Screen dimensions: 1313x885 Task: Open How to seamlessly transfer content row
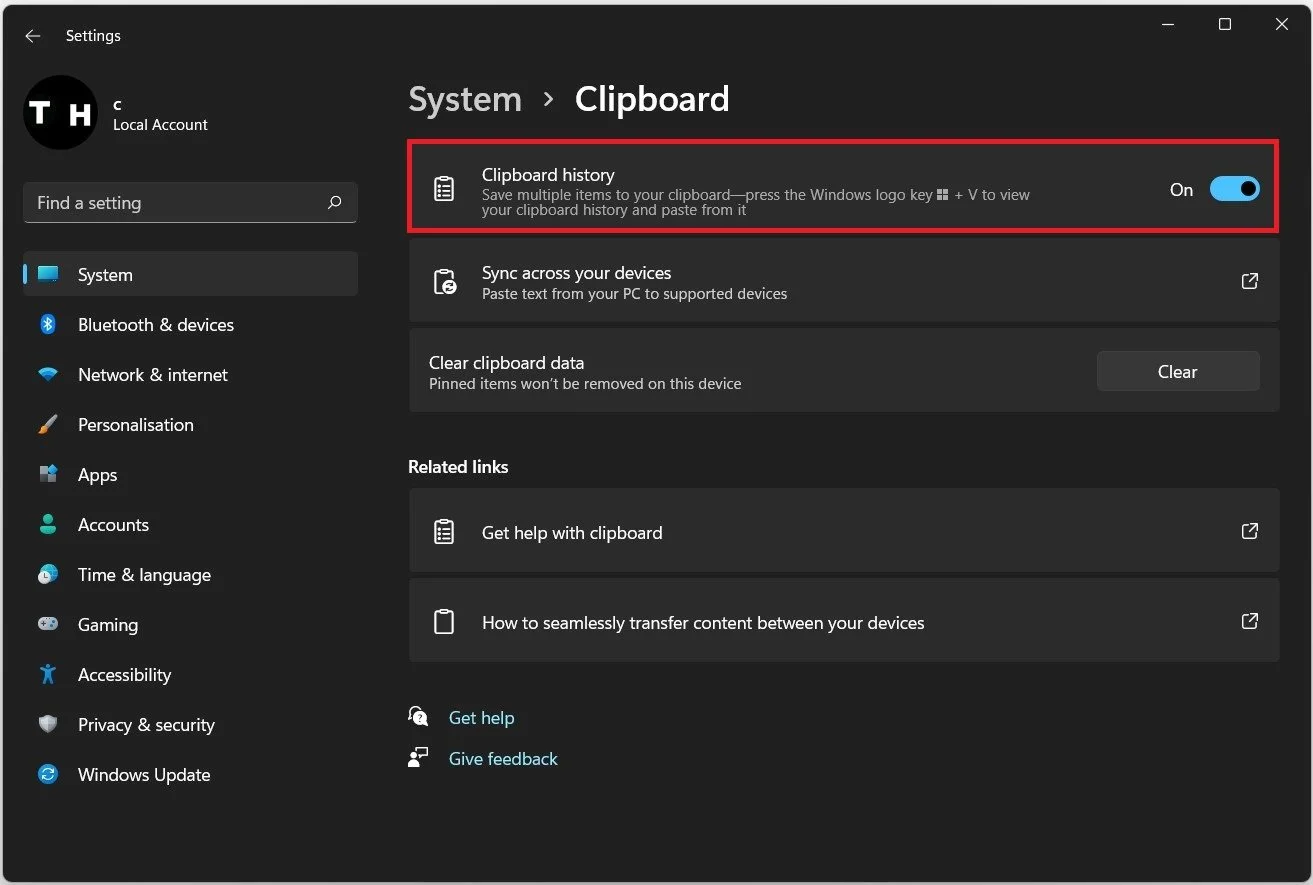(x=844, y=621)
